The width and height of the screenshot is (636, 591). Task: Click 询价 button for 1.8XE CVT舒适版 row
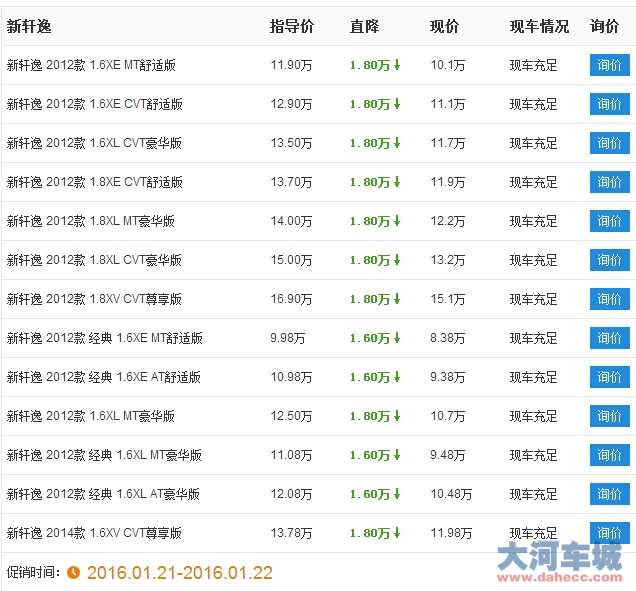609,182
